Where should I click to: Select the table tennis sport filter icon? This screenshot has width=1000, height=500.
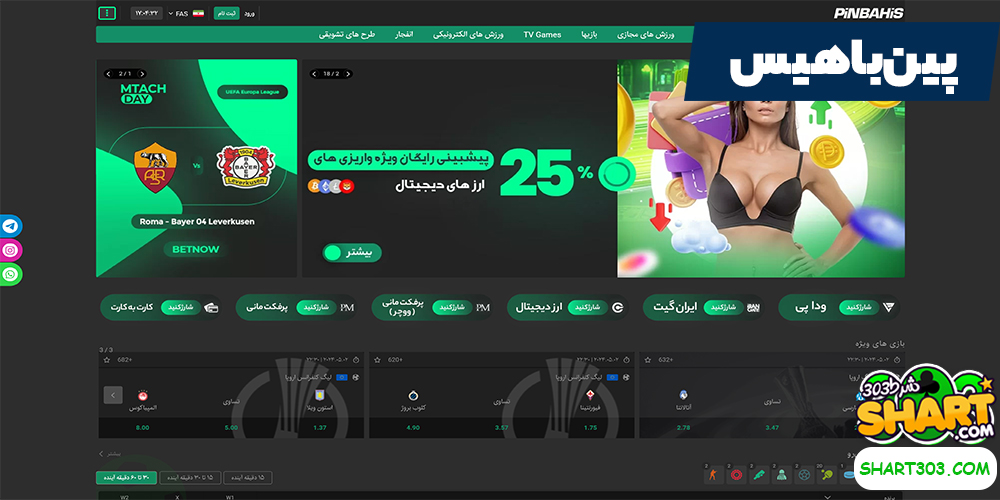[x=828, y=474]
